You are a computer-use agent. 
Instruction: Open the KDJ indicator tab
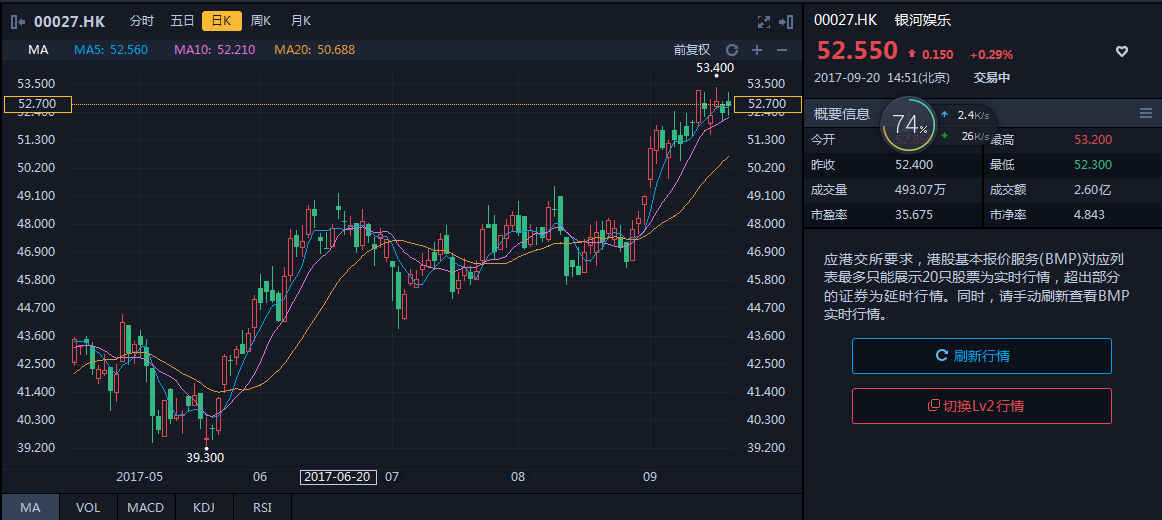point(204,508)
